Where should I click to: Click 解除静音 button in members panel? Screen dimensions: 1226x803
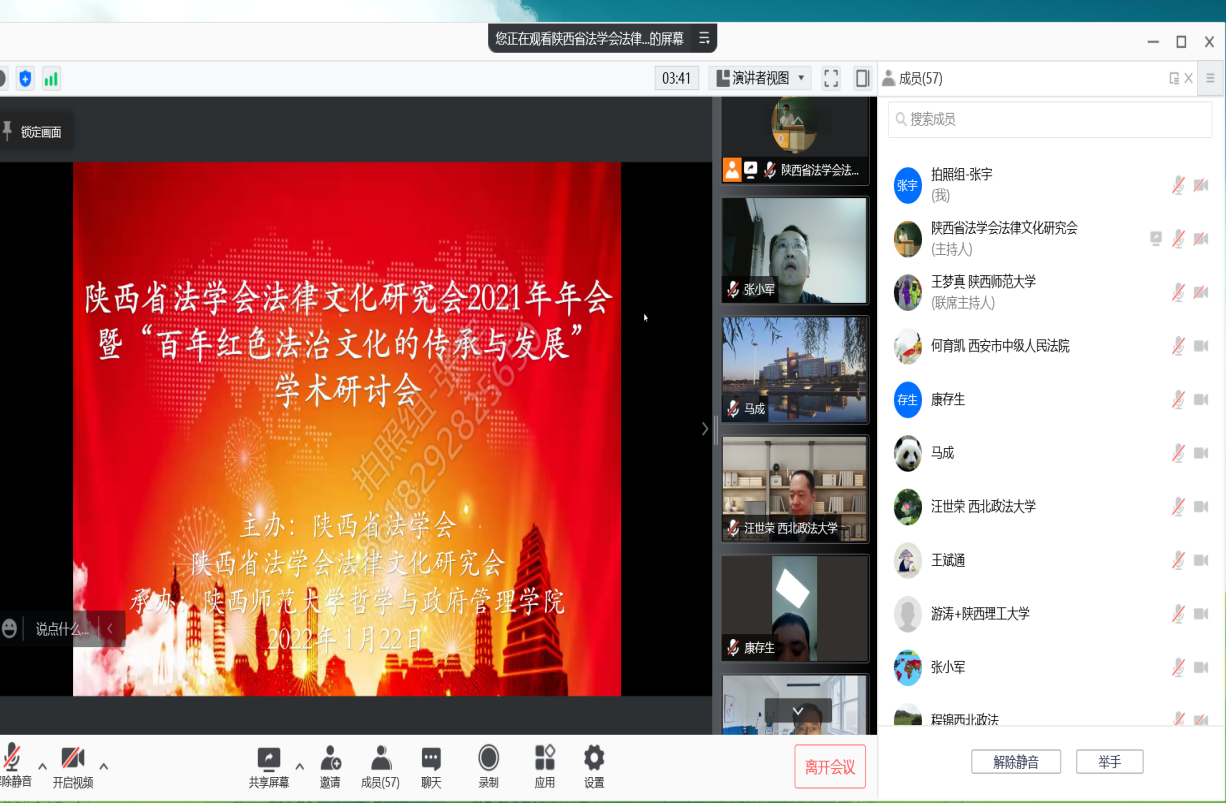(1016, 762)
